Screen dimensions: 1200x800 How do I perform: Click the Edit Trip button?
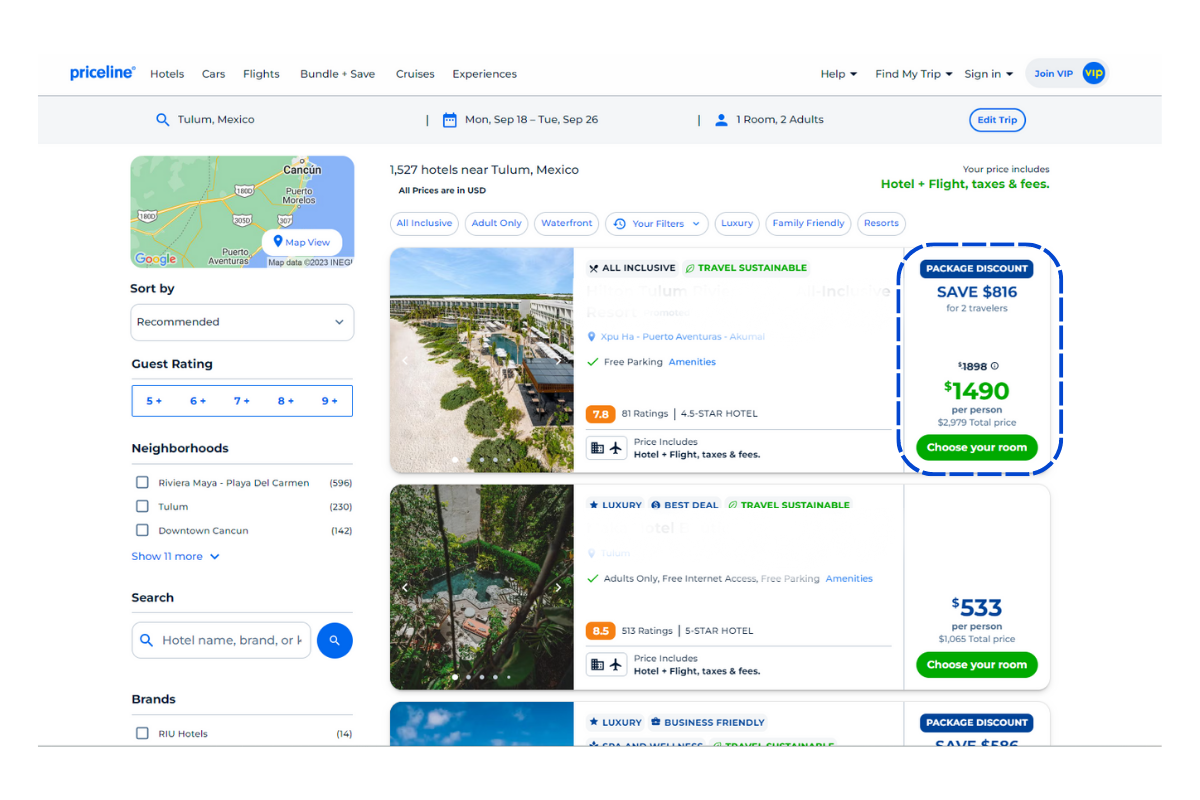tap(997, 120)
